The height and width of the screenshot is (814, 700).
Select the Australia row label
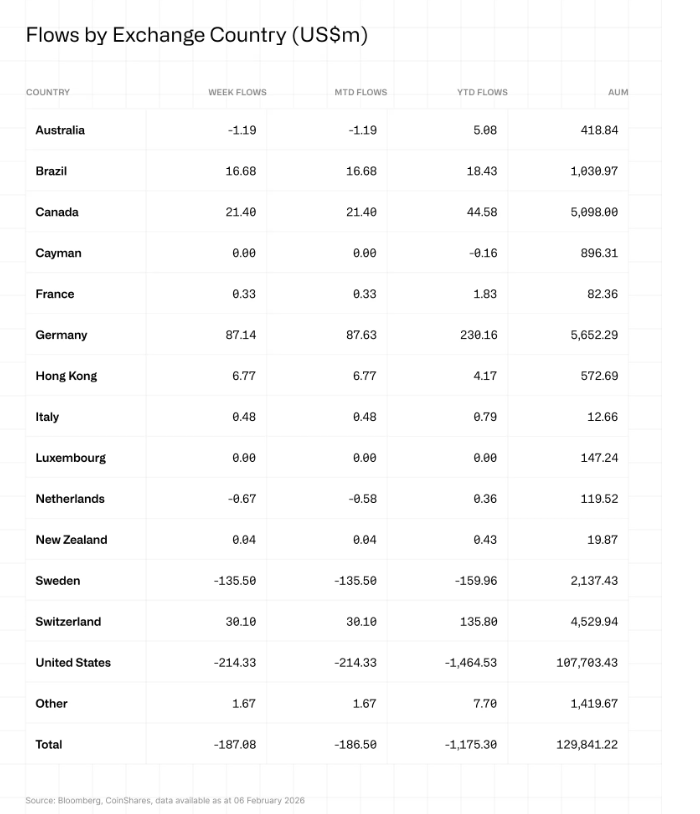[60, 130]
